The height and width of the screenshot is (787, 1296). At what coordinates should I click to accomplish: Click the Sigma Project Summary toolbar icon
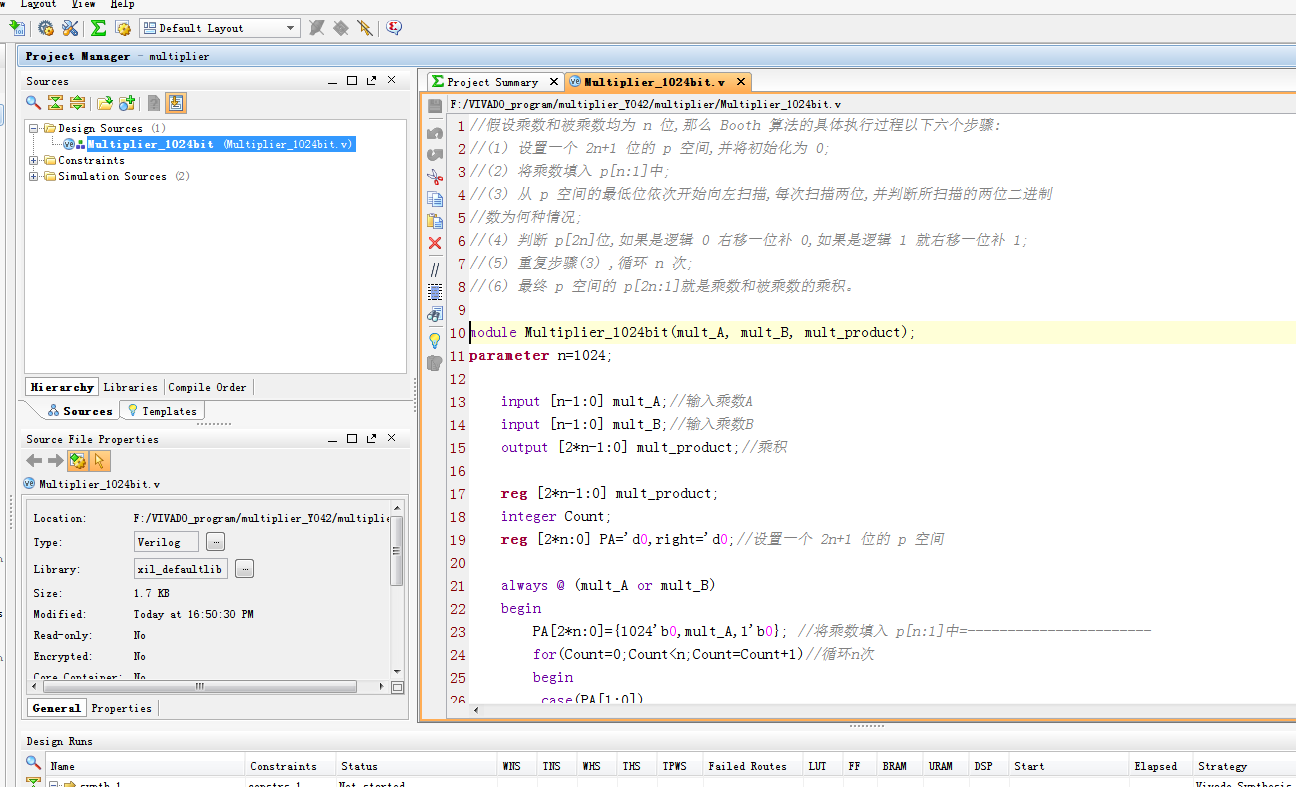click(98, 28)
